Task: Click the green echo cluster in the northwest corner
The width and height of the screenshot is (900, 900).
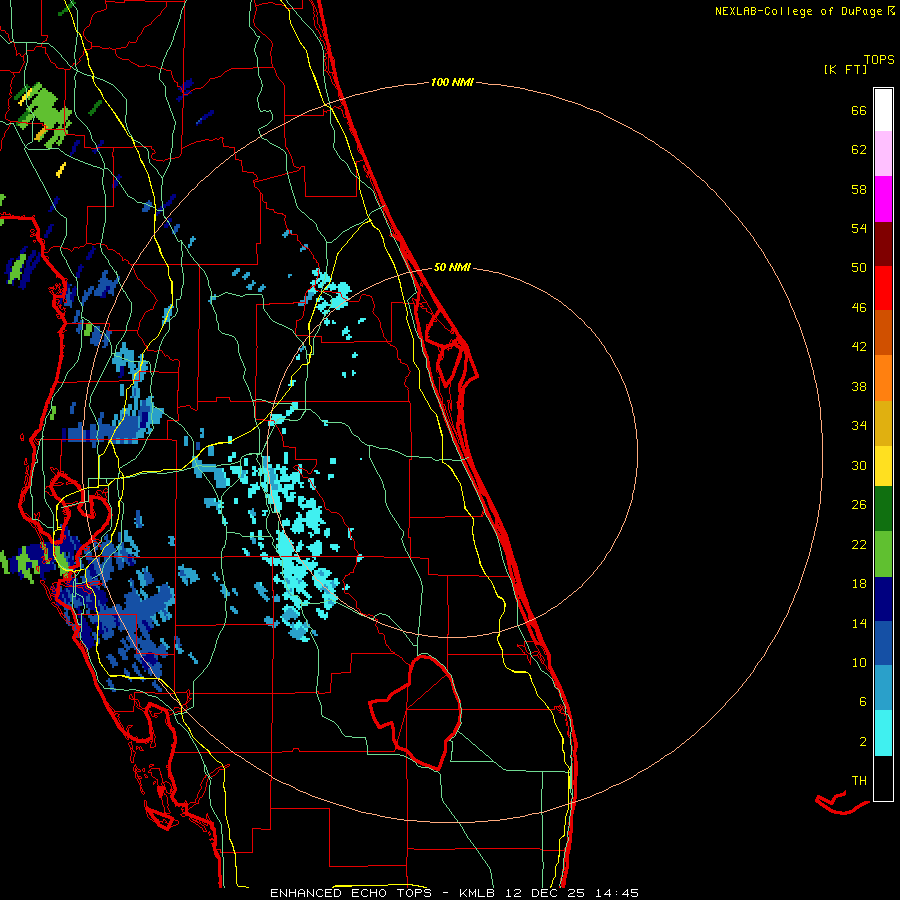Action: pos(44,115)
